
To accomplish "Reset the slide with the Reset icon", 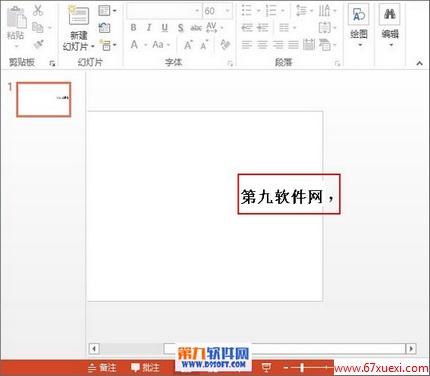I will [105, 28].
